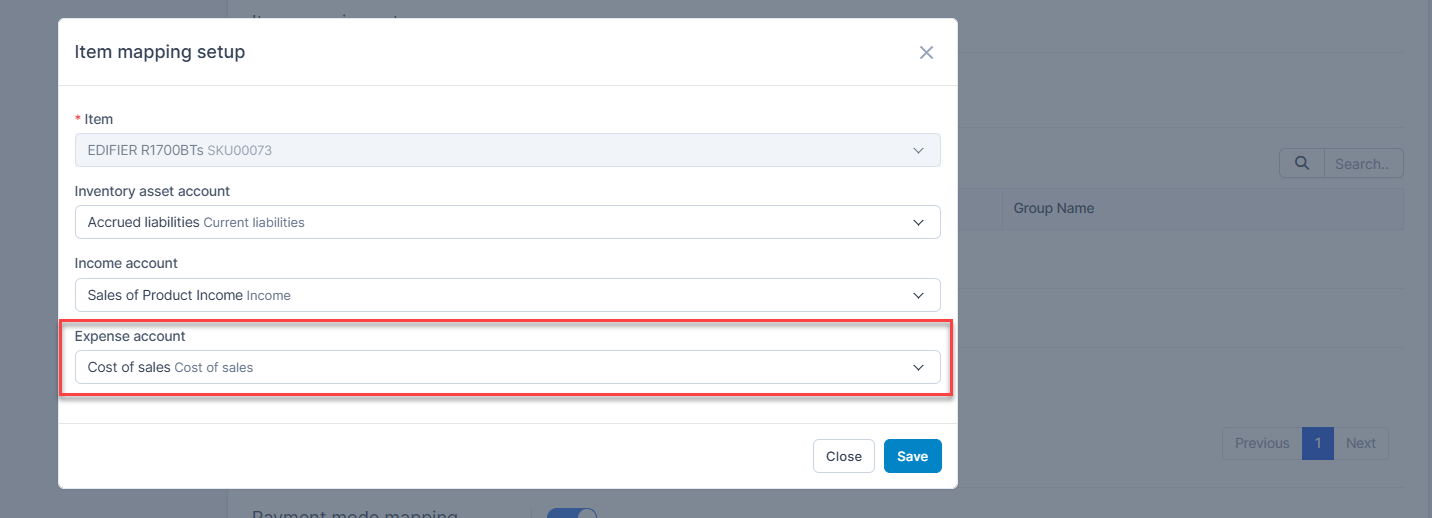Open dropdown showing 'Sales of Product Income'
1432x518 pixels.
click(500, 295)
